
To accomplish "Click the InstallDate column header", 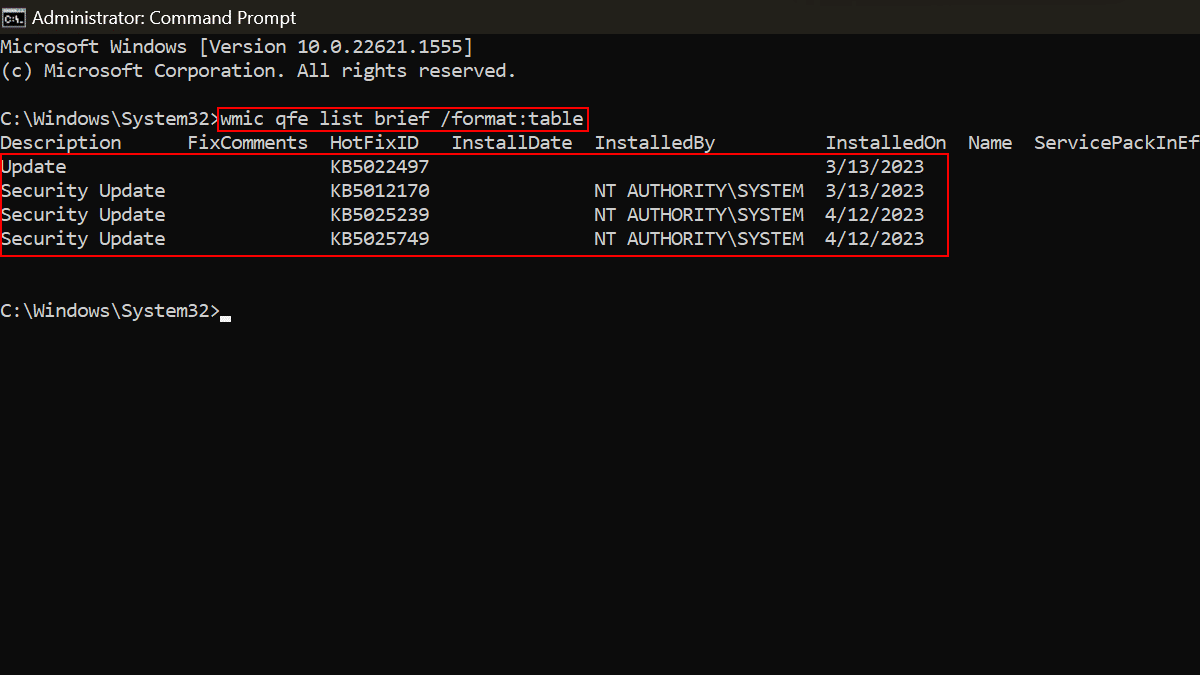I will (512, 143).
